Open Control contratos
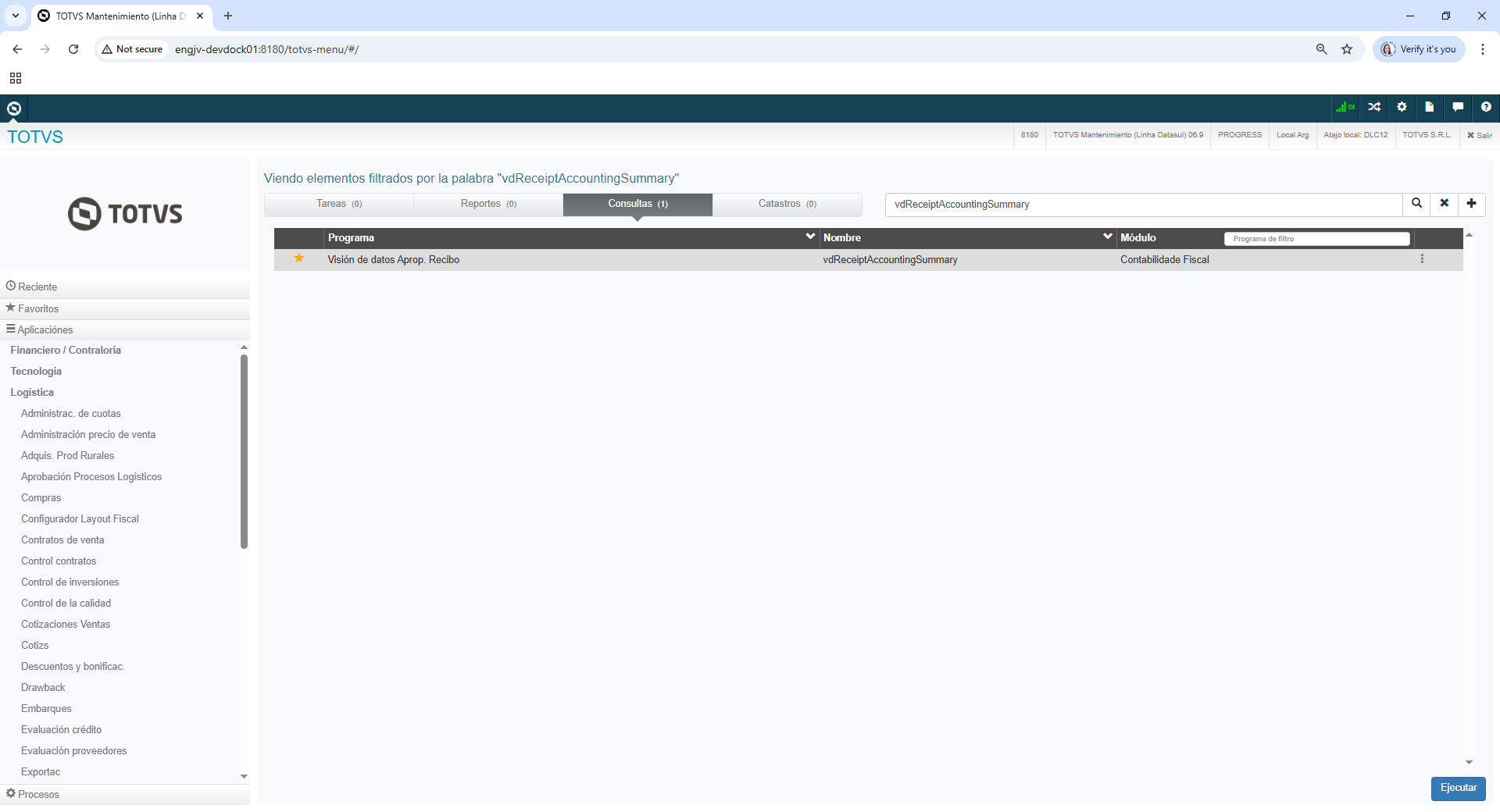Viewport: 1500px width, 812px height. [x=59, y=561]
